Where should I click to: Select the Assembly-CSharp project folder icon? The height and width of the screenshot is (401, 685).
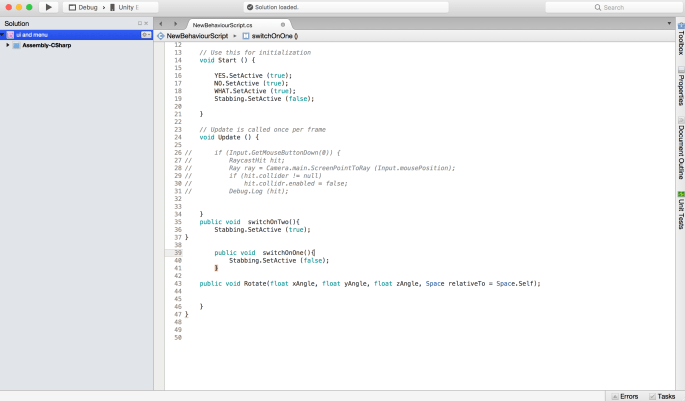17,45
